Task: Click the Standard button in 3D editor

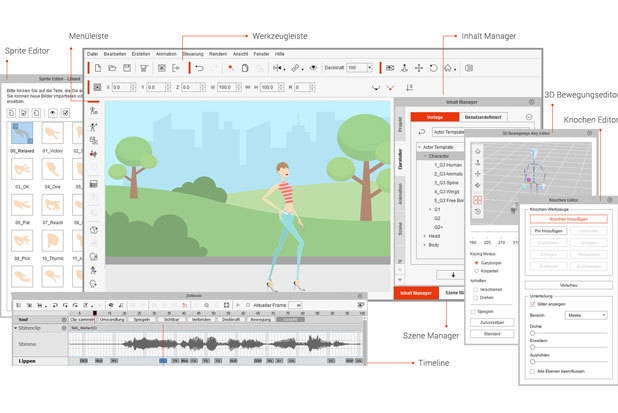Action: 492,334
